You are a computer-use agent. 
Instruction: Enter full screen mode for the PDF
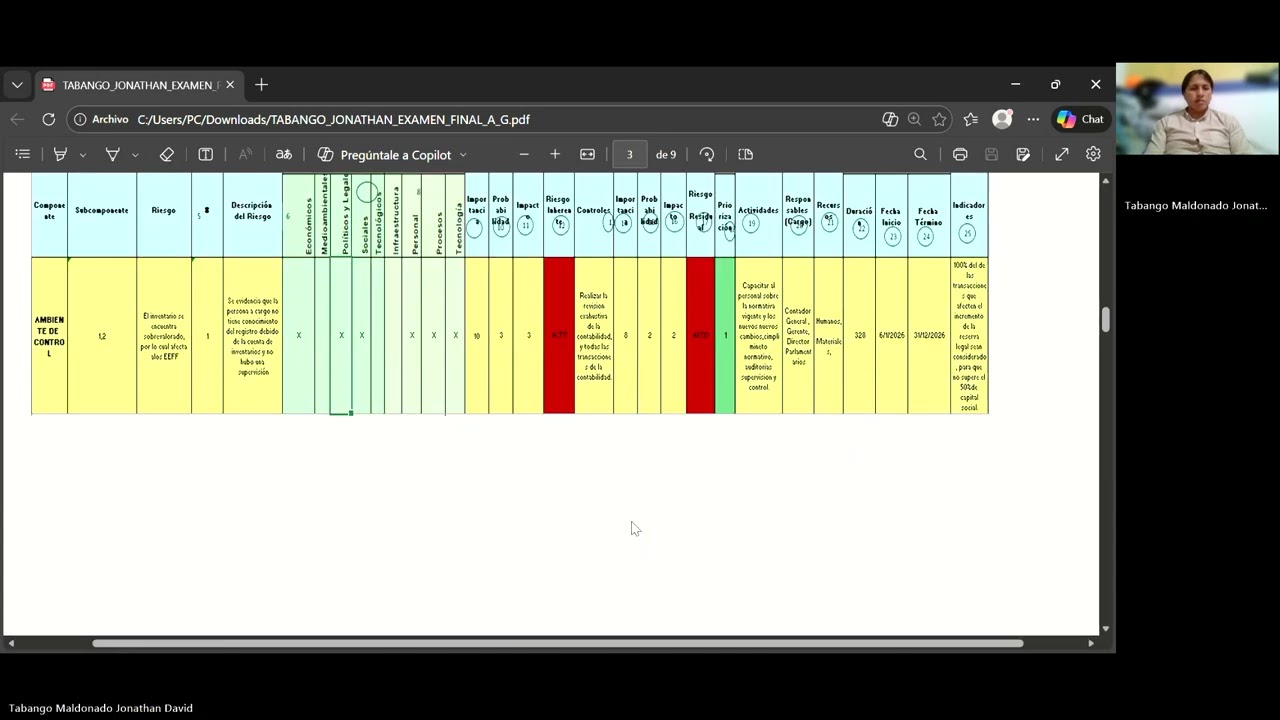coord(1062,154)
